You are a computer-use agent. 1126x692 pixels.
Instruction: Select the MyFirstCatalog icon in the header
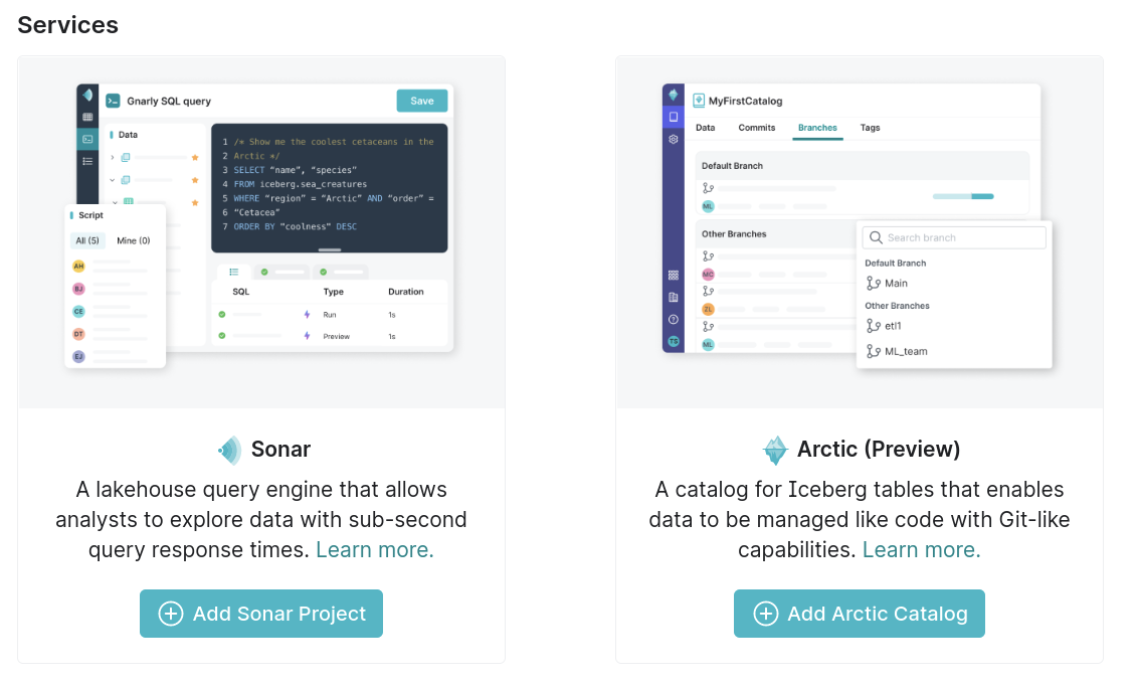[x=698, y=98]
